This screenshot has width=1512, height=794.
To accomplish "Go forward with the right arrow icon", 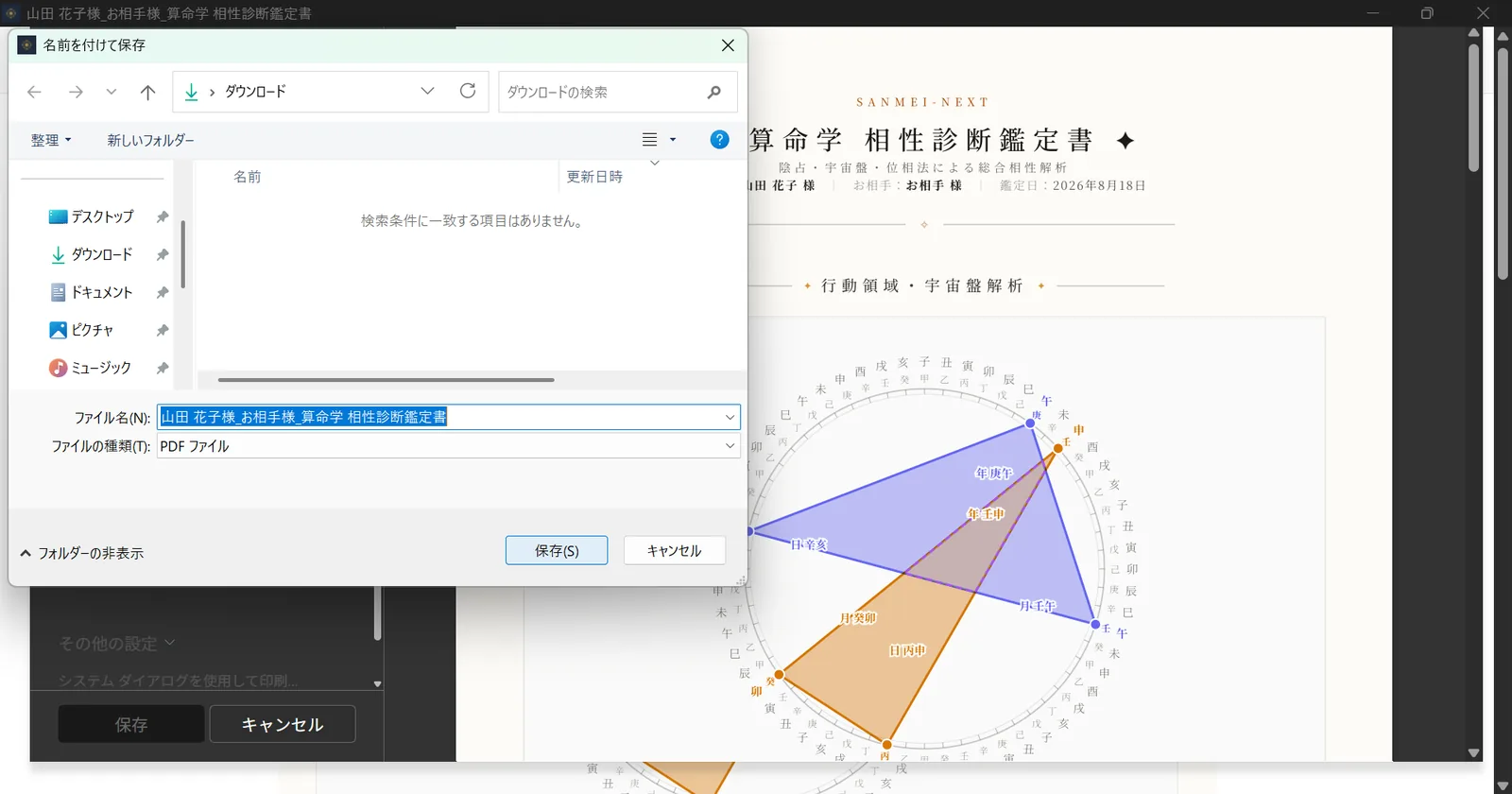I will (76, 92).
